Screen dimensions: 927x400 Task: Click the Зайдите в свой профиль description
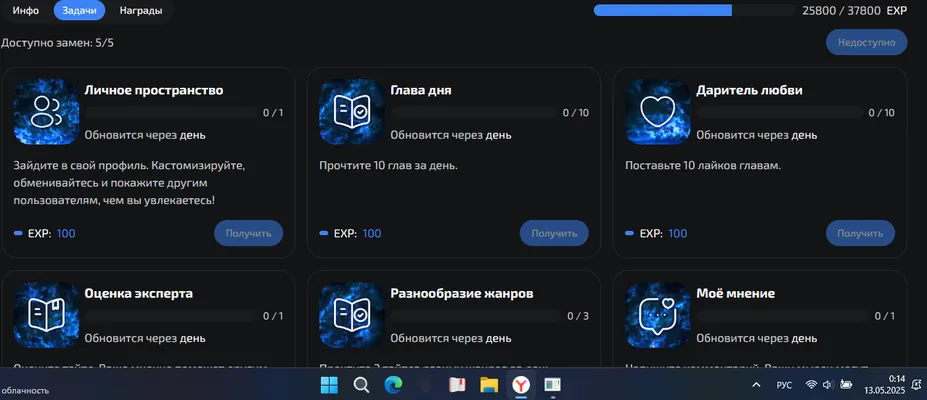[129, 183]
